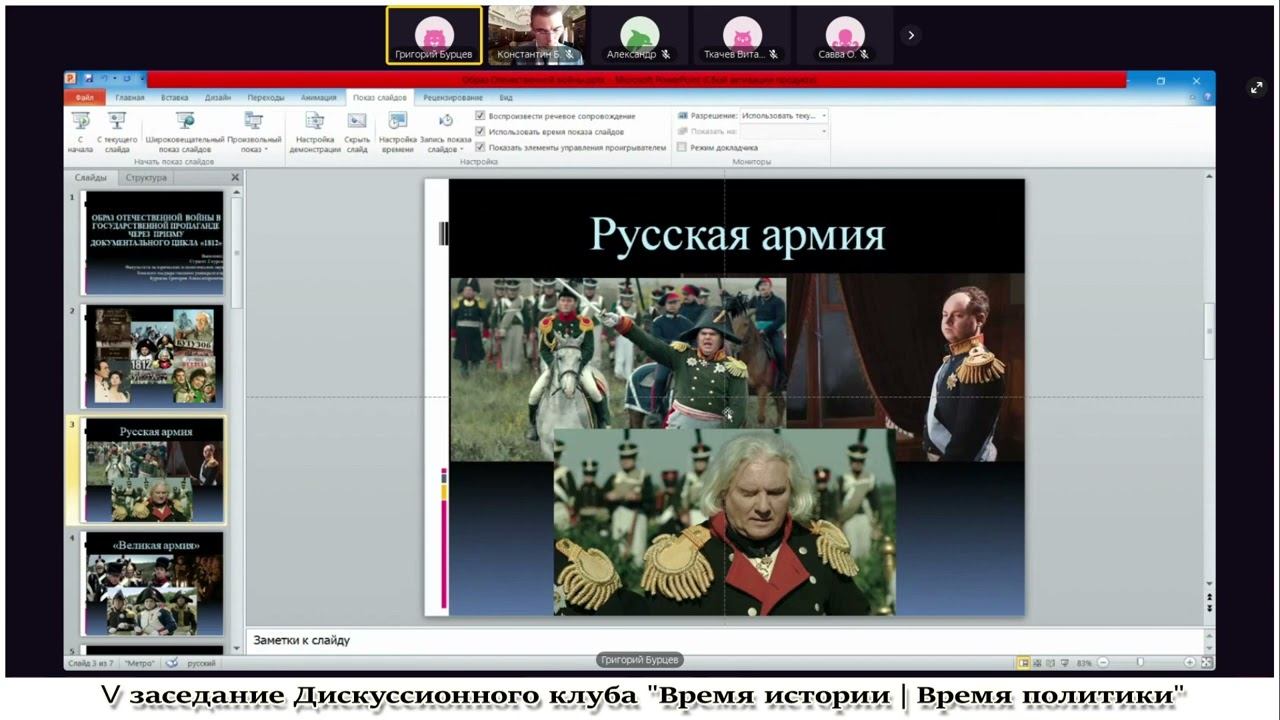Start slideshow from current slide
The image size is (1280, 720).
(x=117, y=132)
